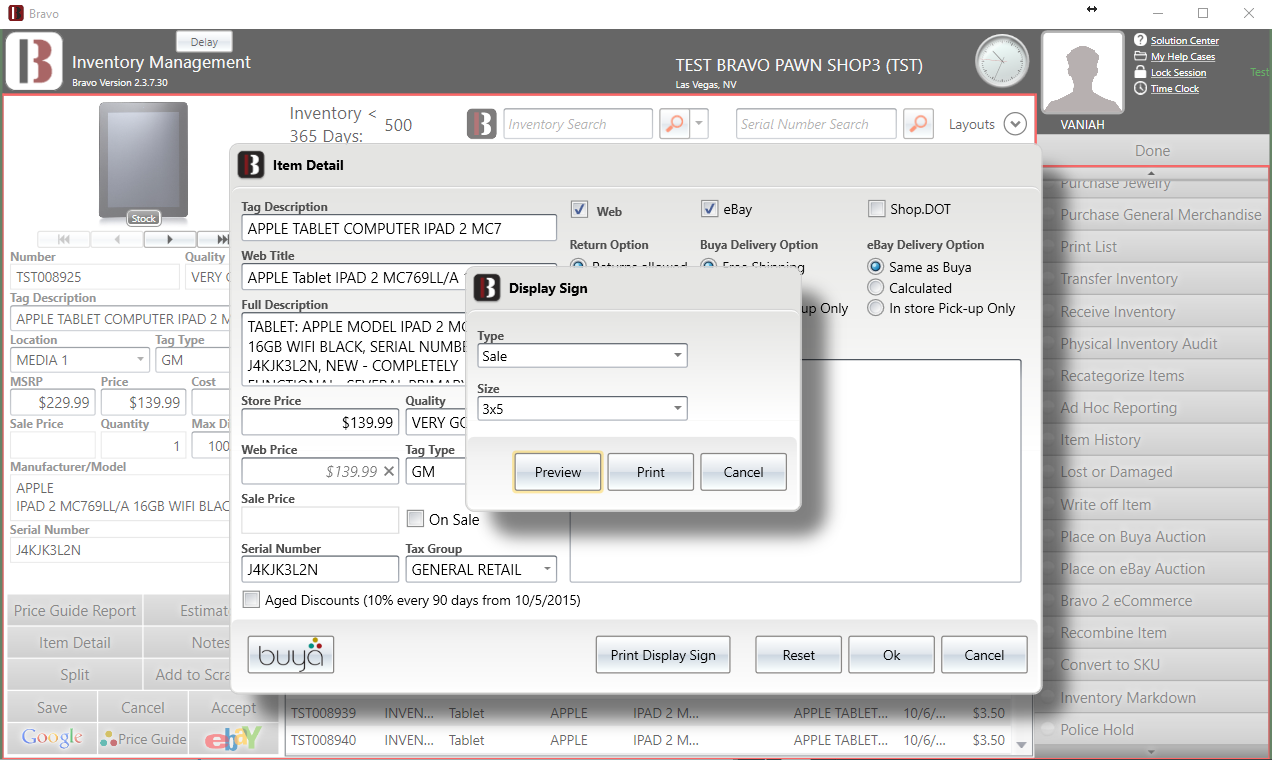Open Receive Inventory menu item
This screenshot has height=760, width=1272.
tap(1154, 312)
